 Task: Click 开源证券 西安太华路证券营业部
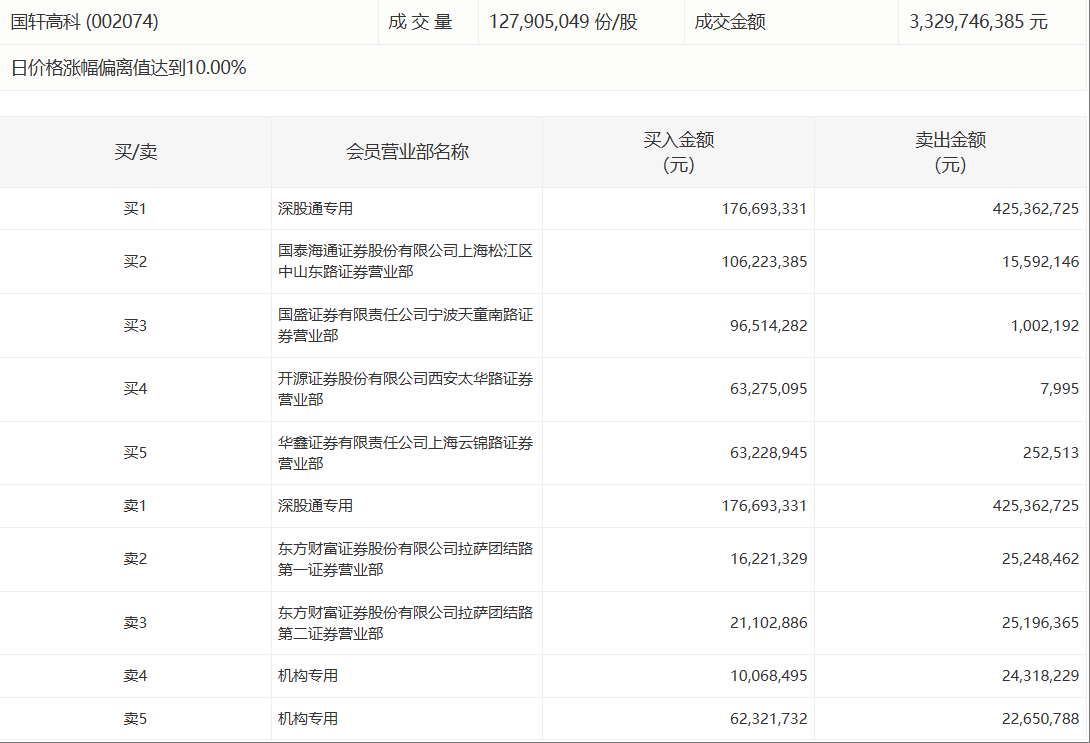click(405, 389)
